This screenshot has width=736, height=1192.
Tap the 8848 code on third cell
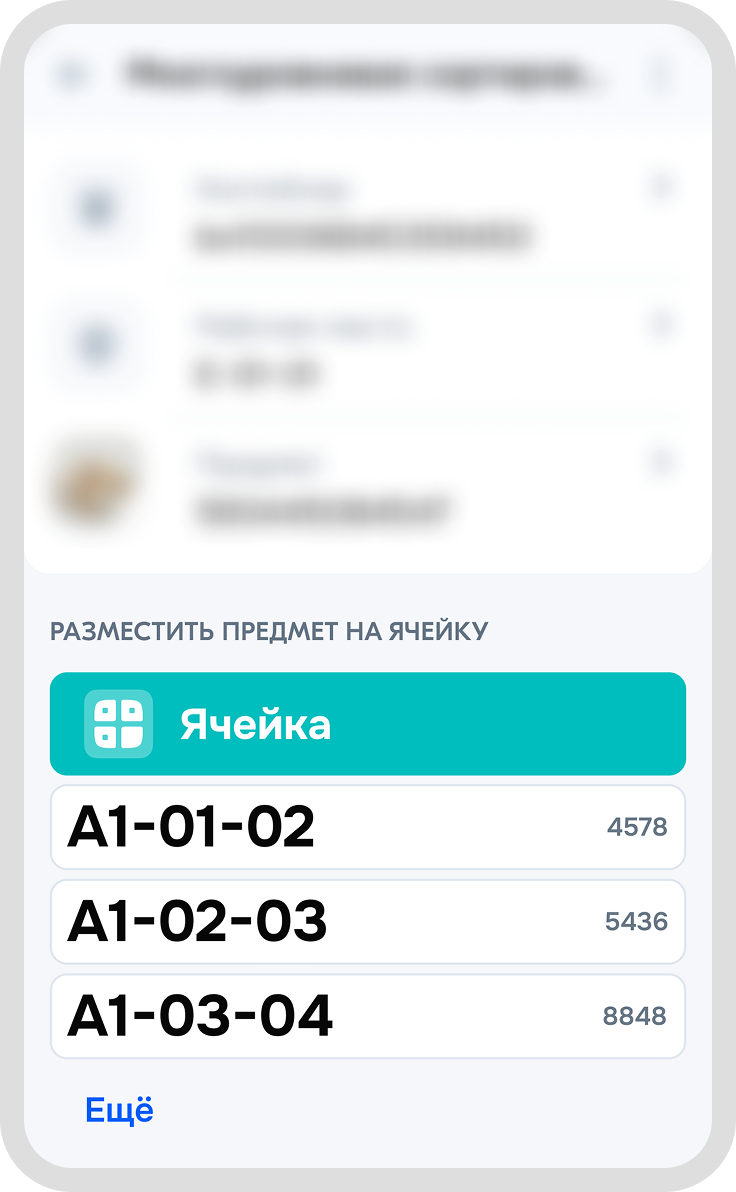[635, 1016]
